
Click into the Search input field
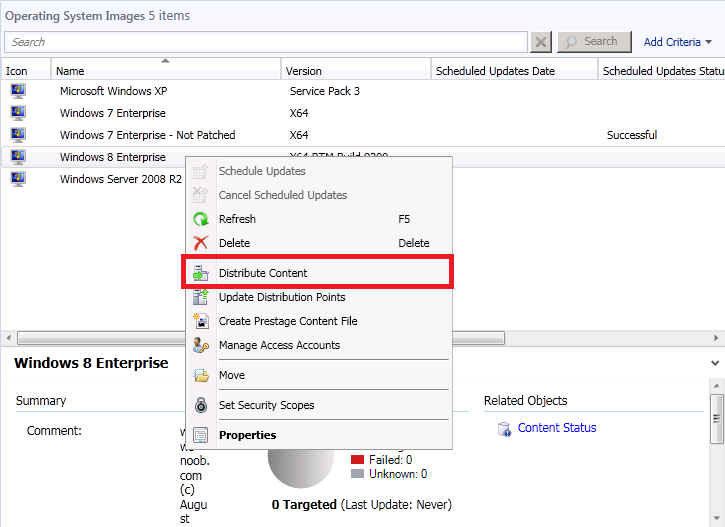(x=266, y=42)
